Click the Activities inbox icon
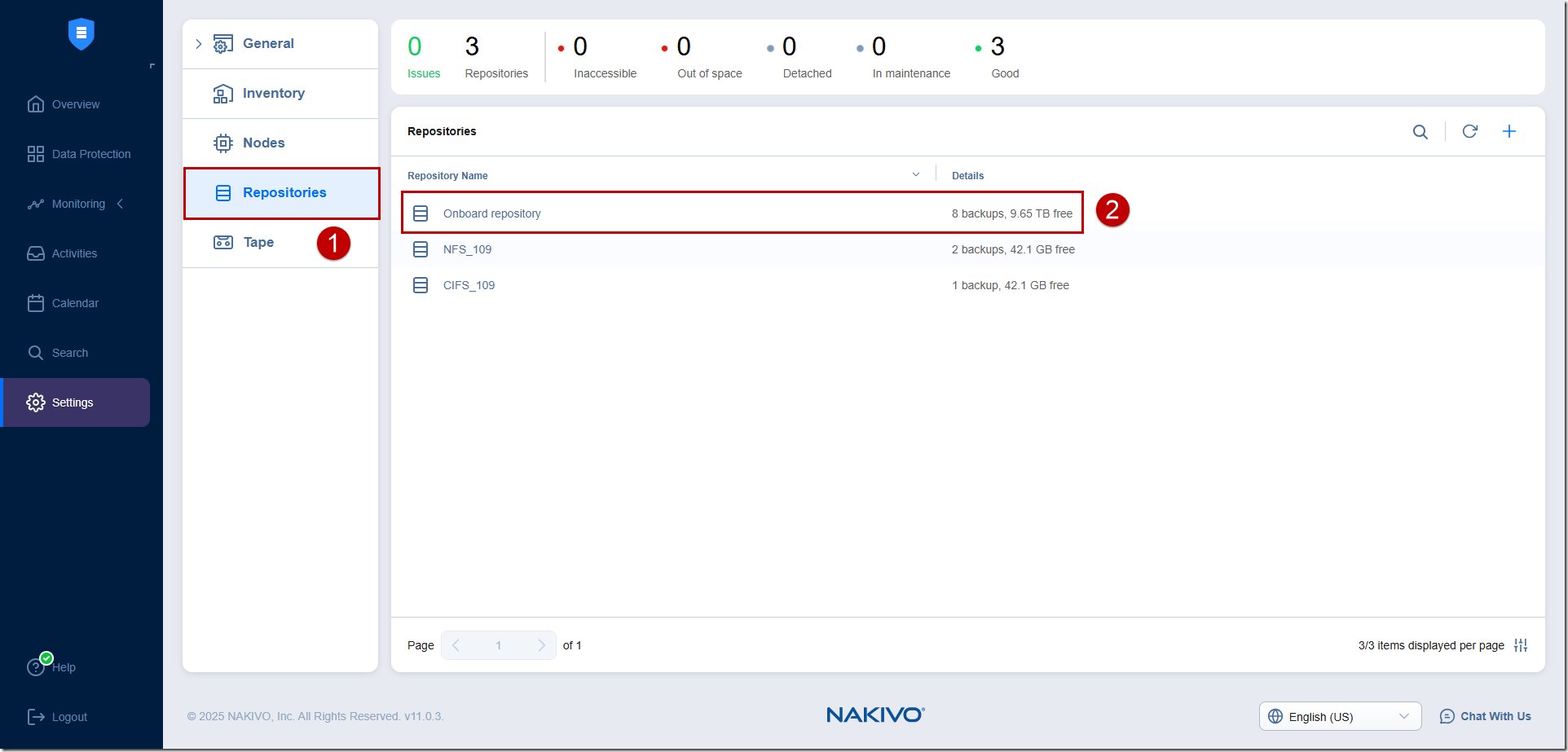This screenshot has width=1568, height=752. (x=36, y=253)
